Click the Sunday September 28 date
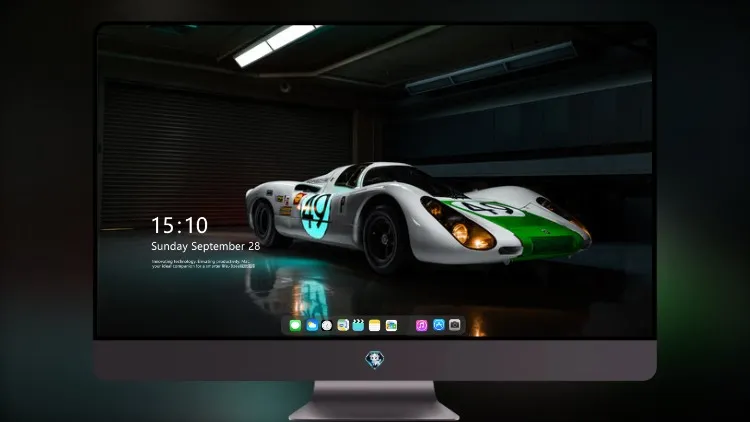The image size is (750, 422). [x=206, y=246]
